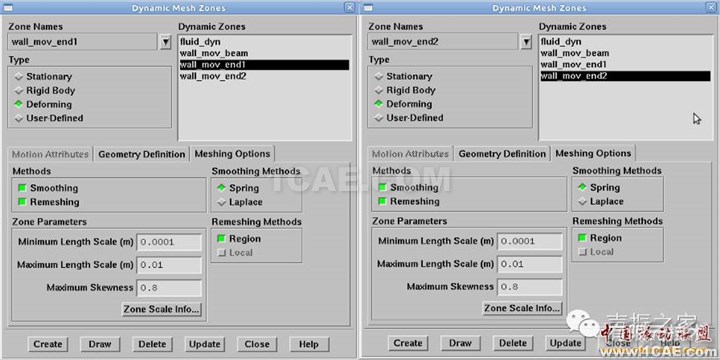The image size is (720, 360).
Task: Expand Zone Names dropdown in left dialog
Action: (x=166, y=42)
